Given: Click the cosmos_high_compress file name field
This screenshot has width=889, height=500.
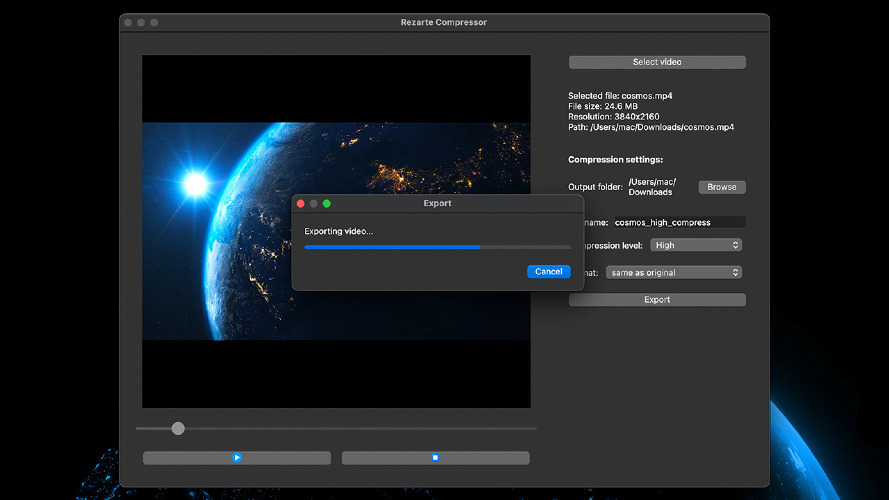Looking at the screenshot, I should tap(679, 222).
